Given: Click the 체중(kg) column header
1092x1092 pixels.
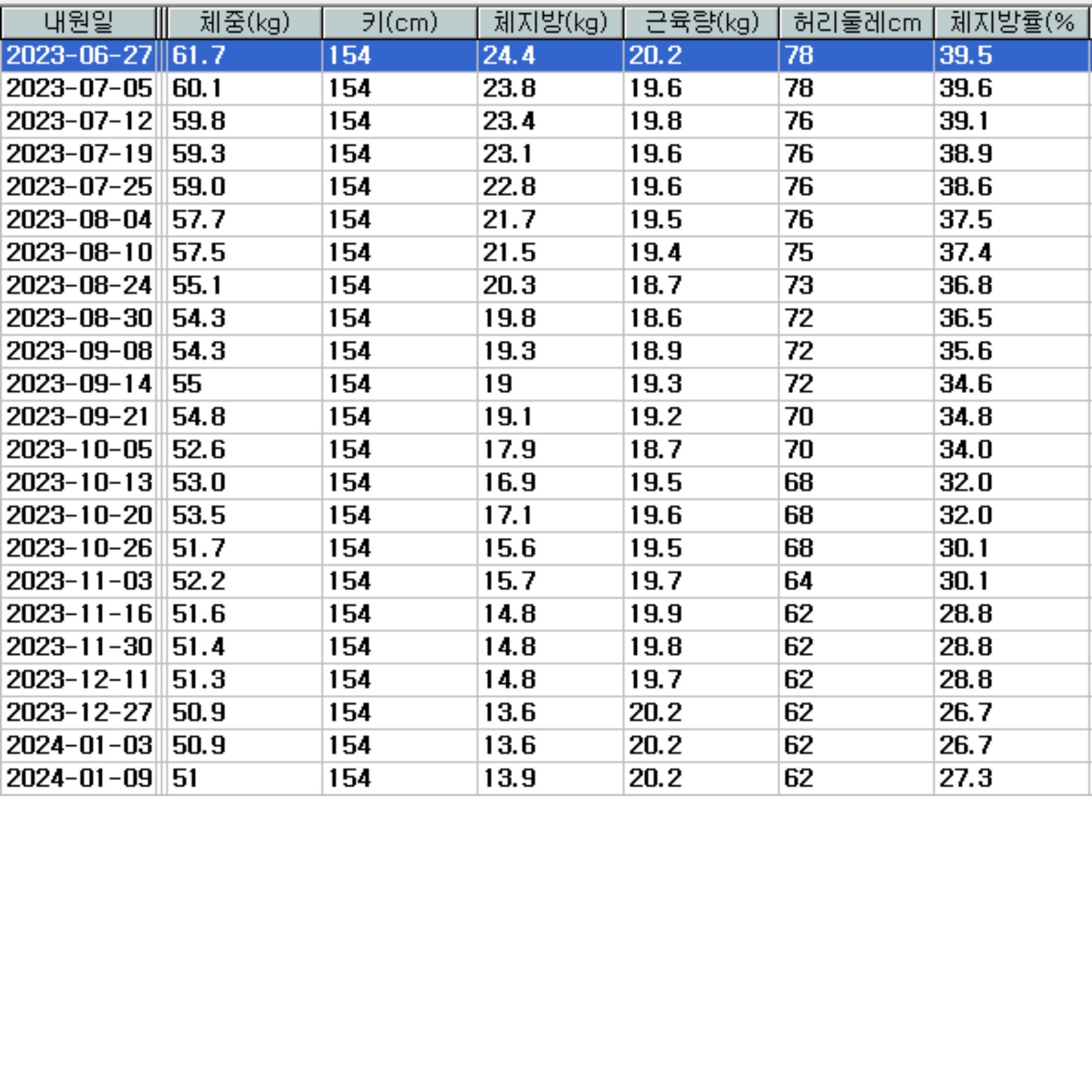Looking at the screenshot, I should tap(244, 23).
